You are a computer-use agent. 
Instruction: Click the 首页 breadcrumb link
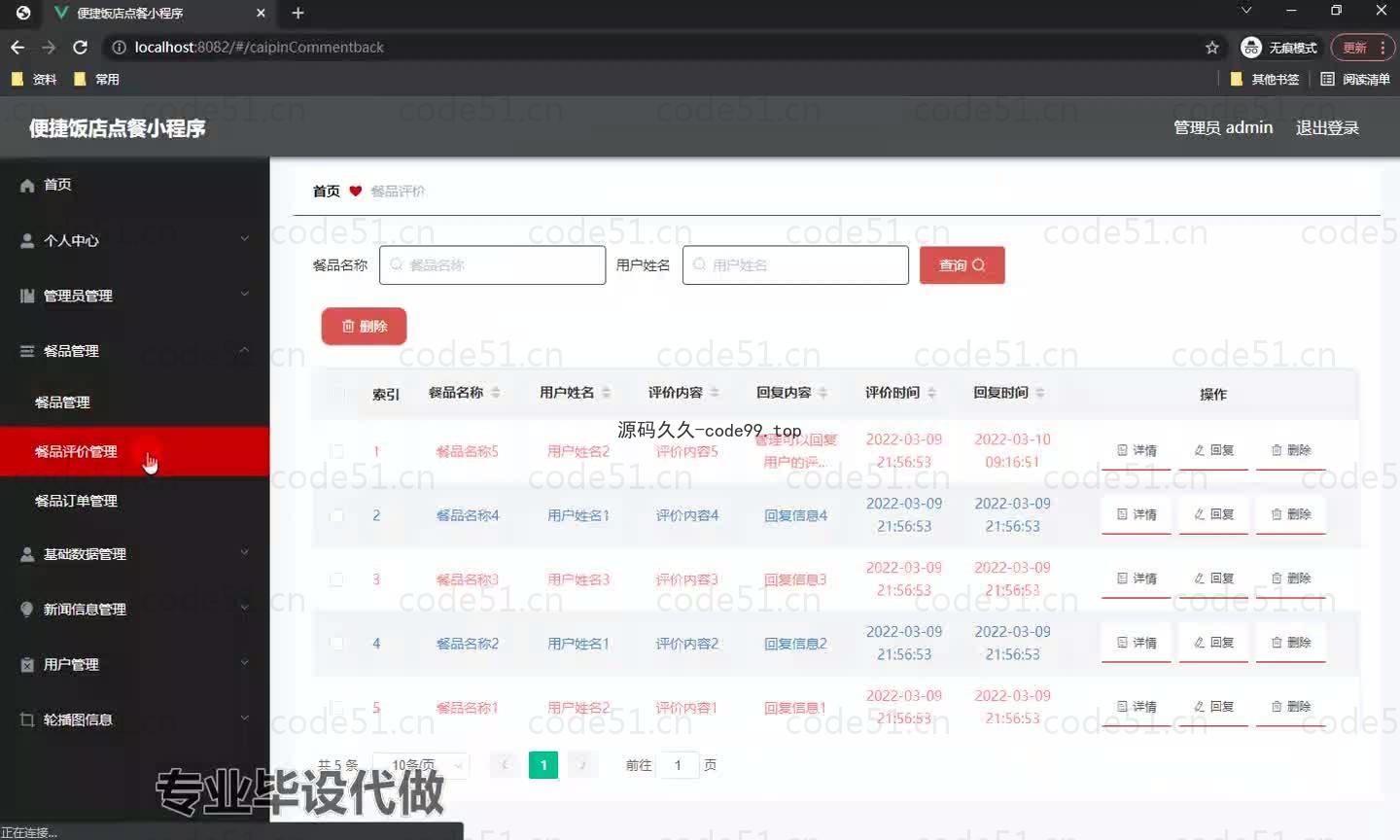pos(326,191)
